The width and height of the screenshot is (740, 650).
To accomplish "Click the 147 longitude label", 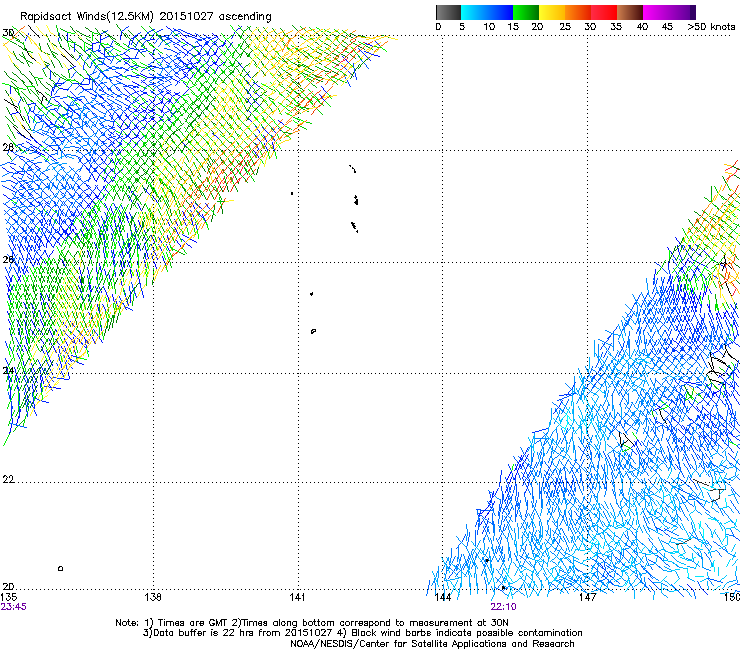I will (x=587, y=598).
